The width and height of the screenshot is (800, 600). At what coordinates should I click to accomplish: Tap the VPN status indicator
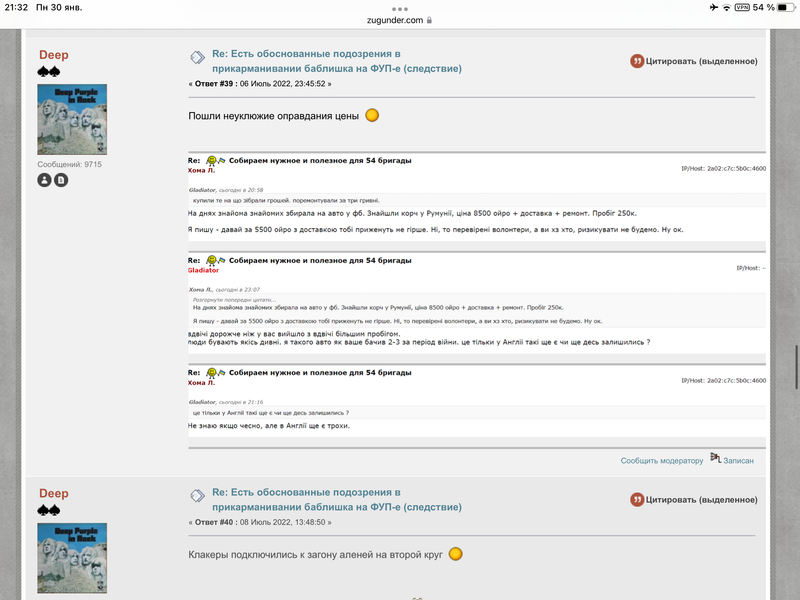click(x=742, y=7)
